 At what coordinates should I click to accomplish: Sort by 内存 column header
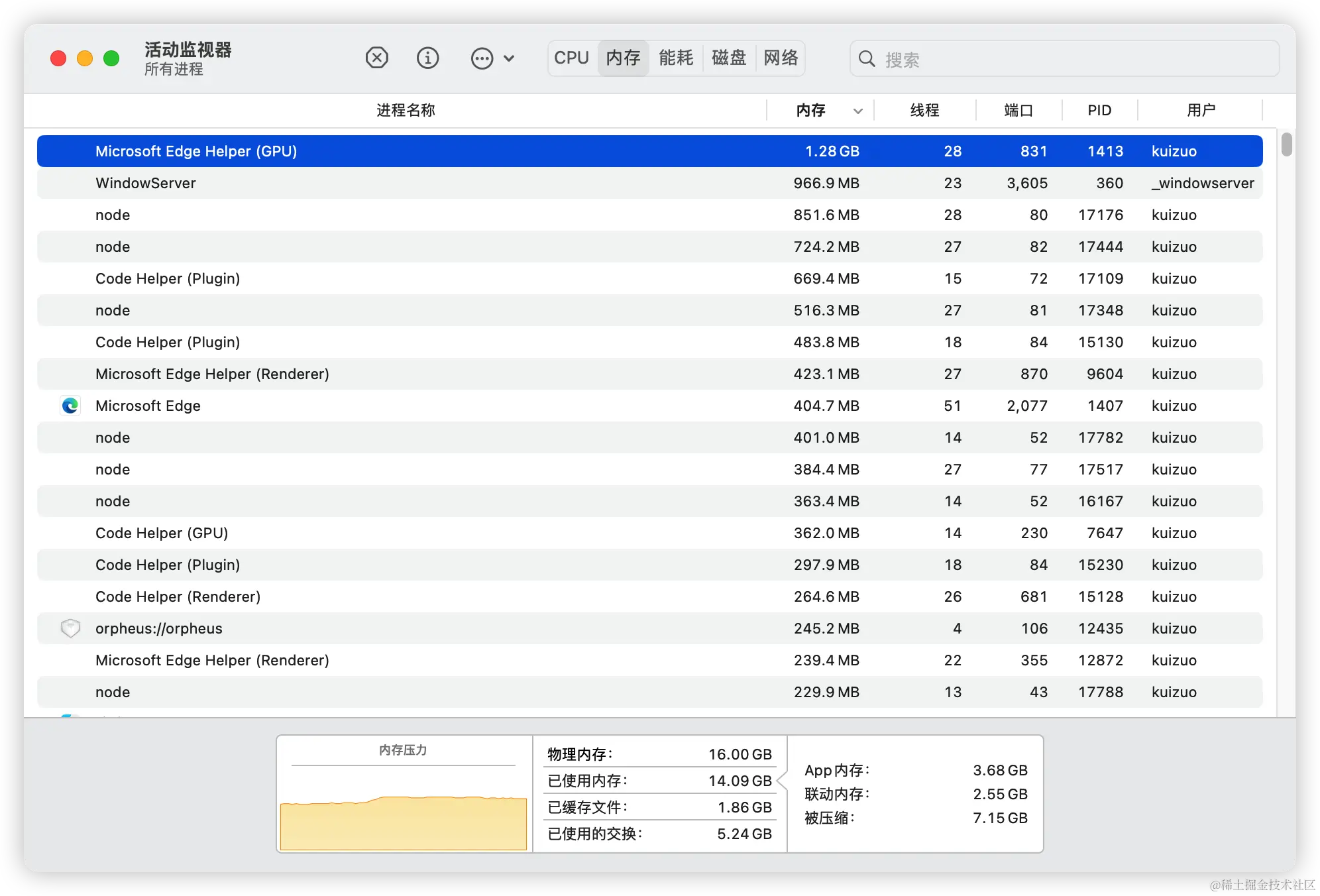811,111
